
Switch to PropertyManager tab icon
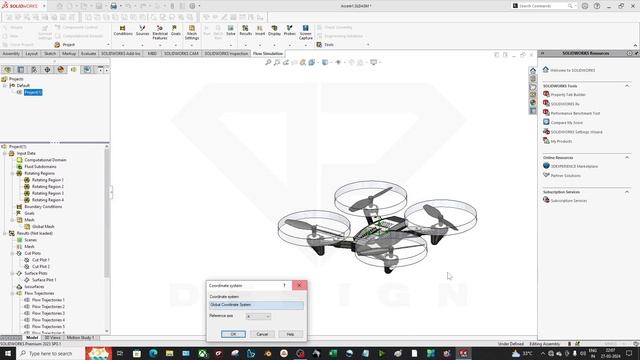[21, 70]
